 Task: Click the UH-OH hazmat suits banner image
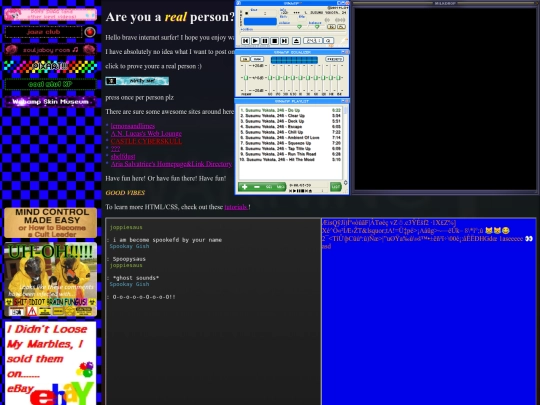coord(50,280)
